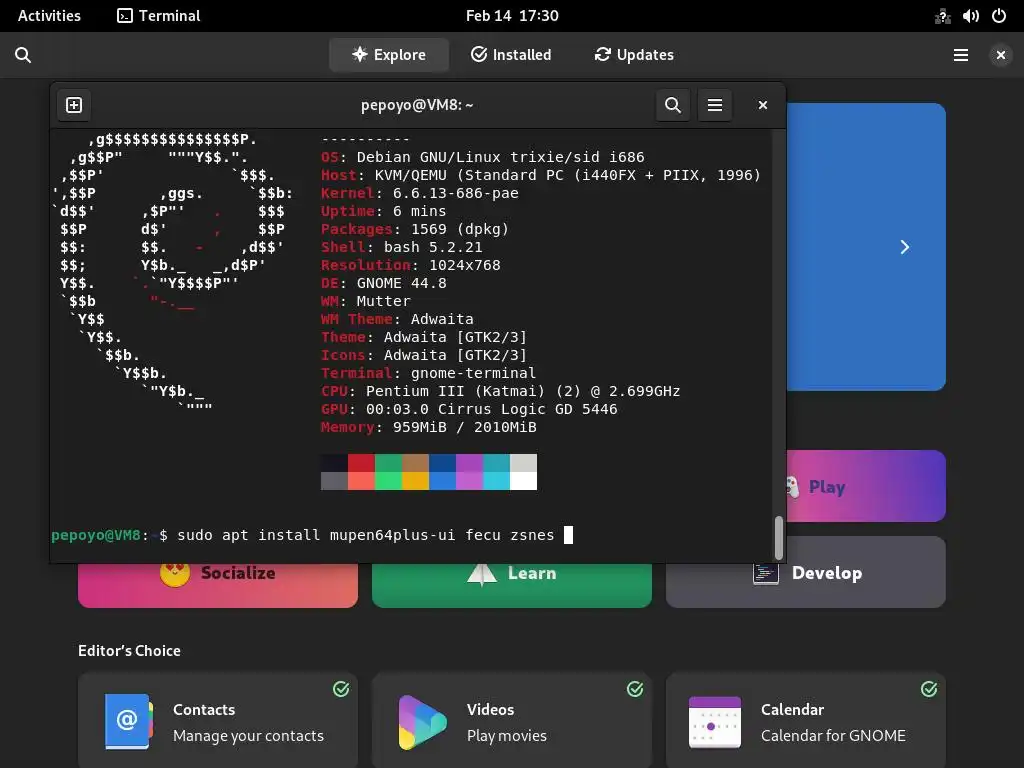Click the terminal command line prompt

[312, 535]
